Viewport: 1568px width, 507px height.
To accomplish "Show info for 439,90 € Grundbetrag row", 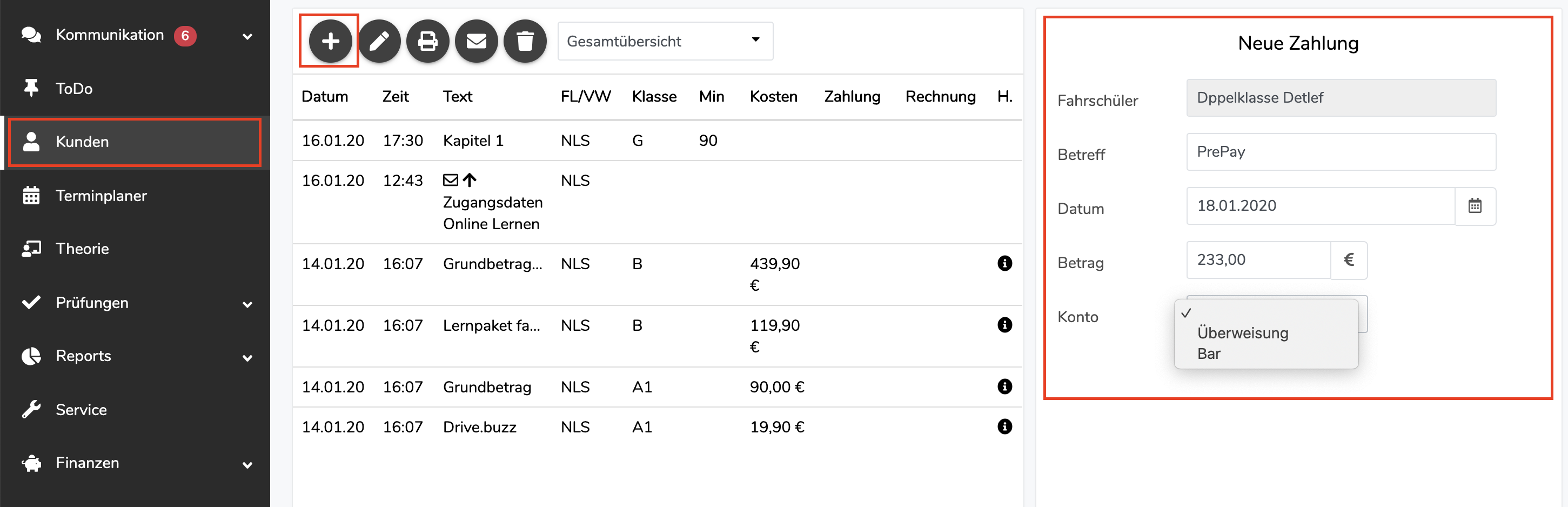I will (1004, 264).
